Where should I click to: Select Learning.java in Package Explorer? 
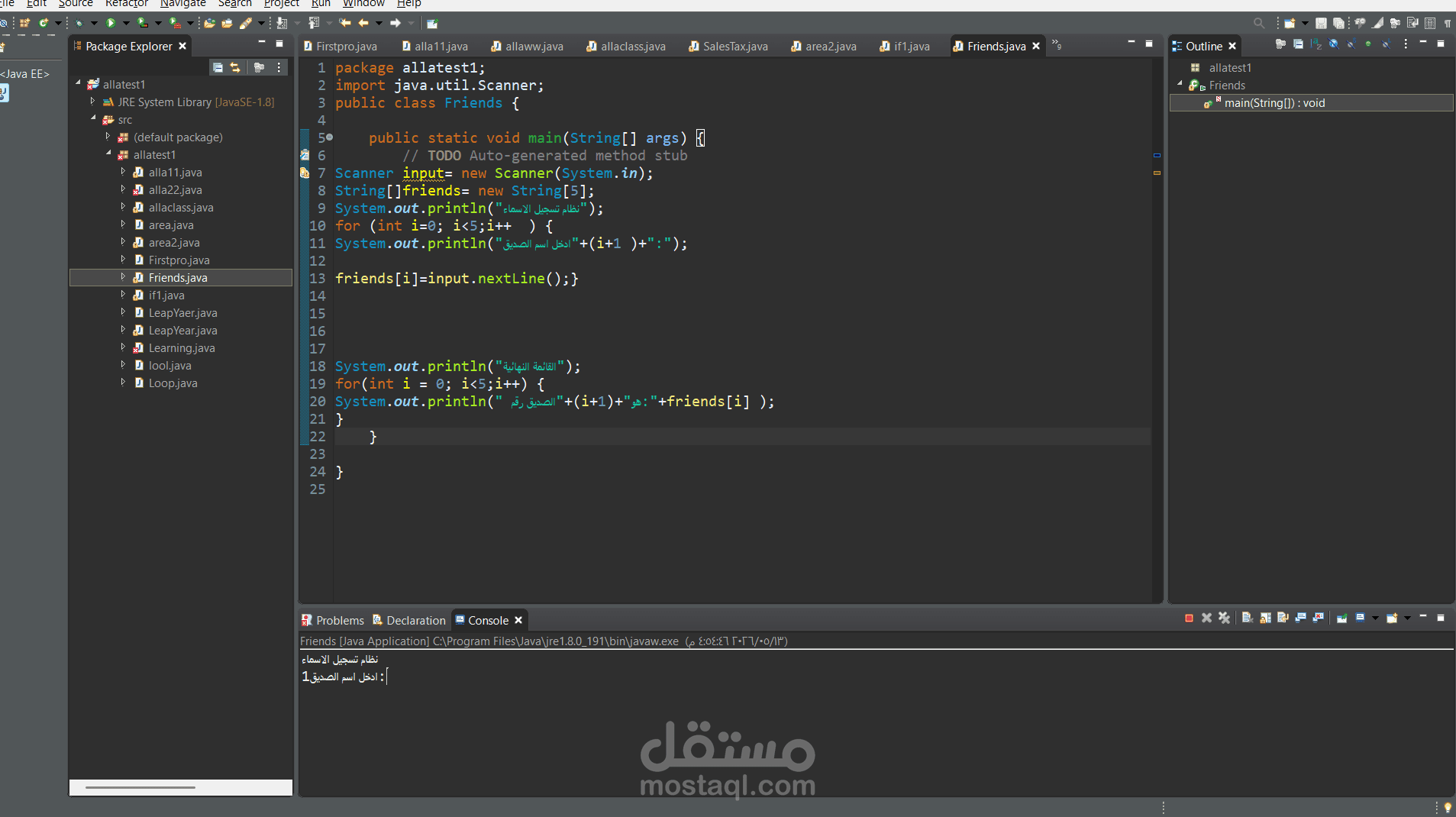coord(182,348)
